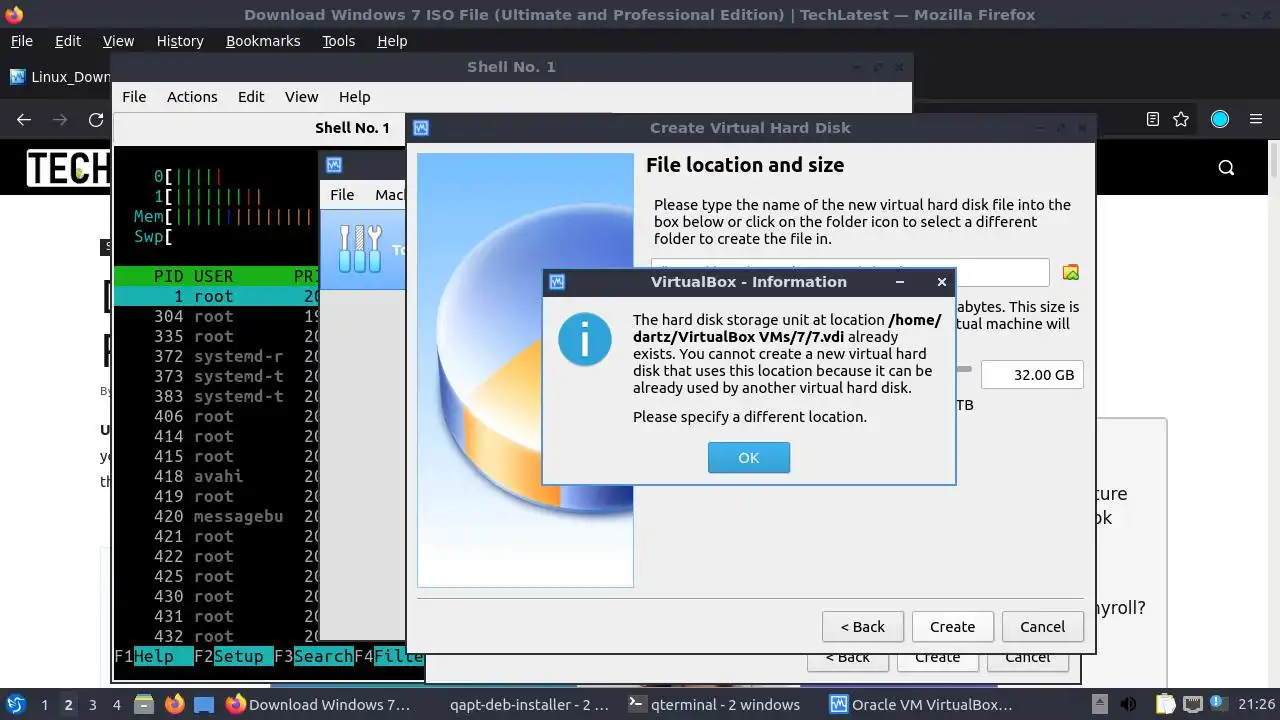Open Help menu in Firefox menu bar
Screen dimensions: 1280x720
[392, 41]
